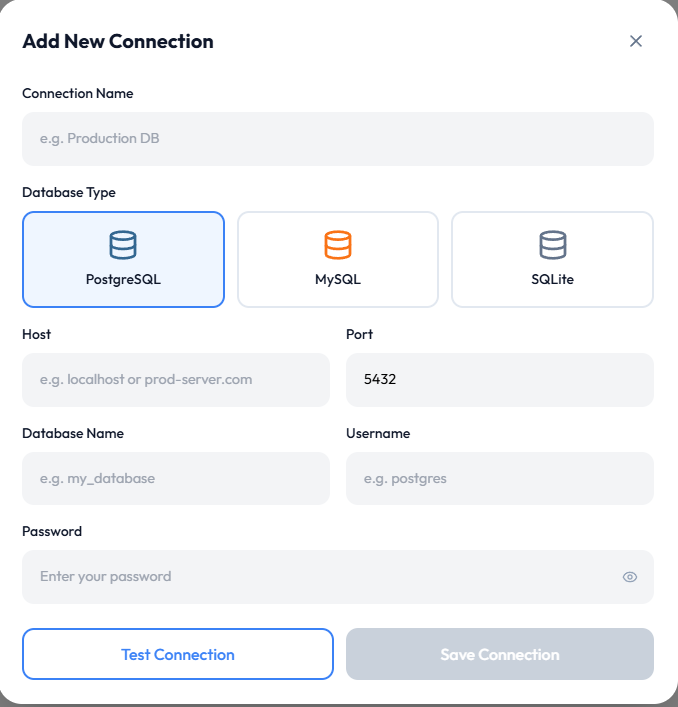Close the Add New Connection dialog
The image size is (678, 707).
point(636,41)
